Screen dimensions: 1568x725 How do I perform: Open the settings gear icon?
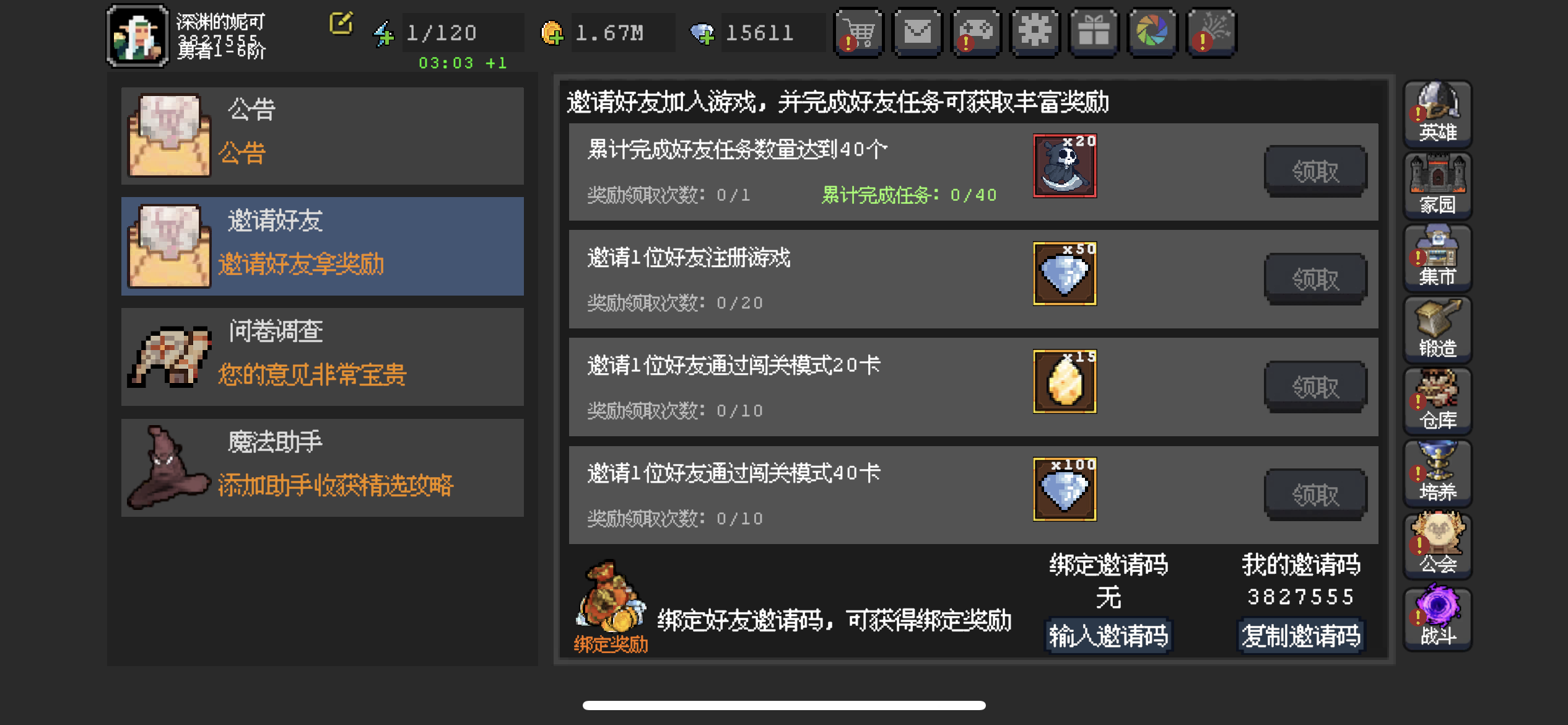pyautogui.click(x=1035, y=32)
